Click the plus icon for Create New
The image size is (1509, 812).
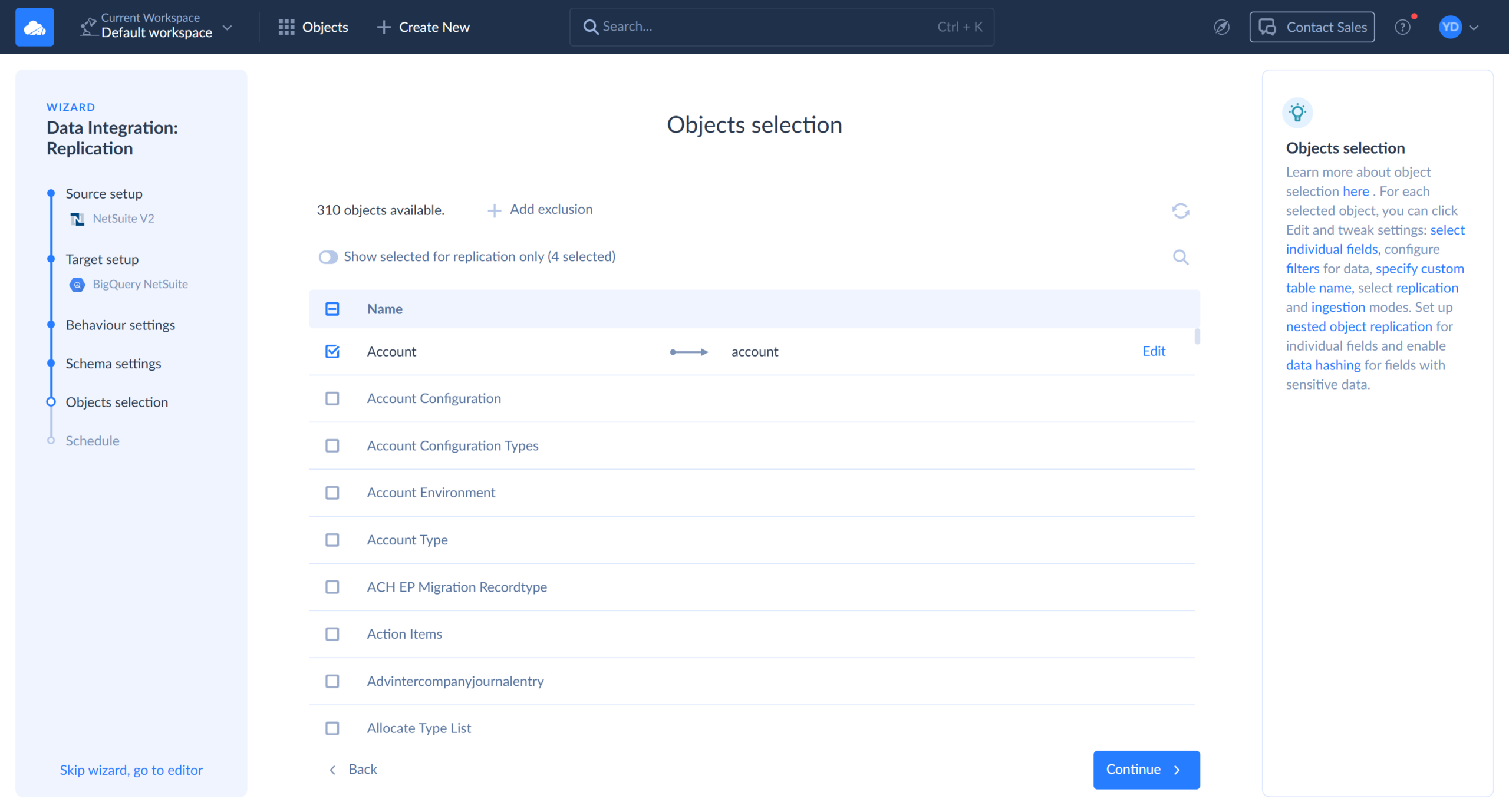tap(384, 27)
